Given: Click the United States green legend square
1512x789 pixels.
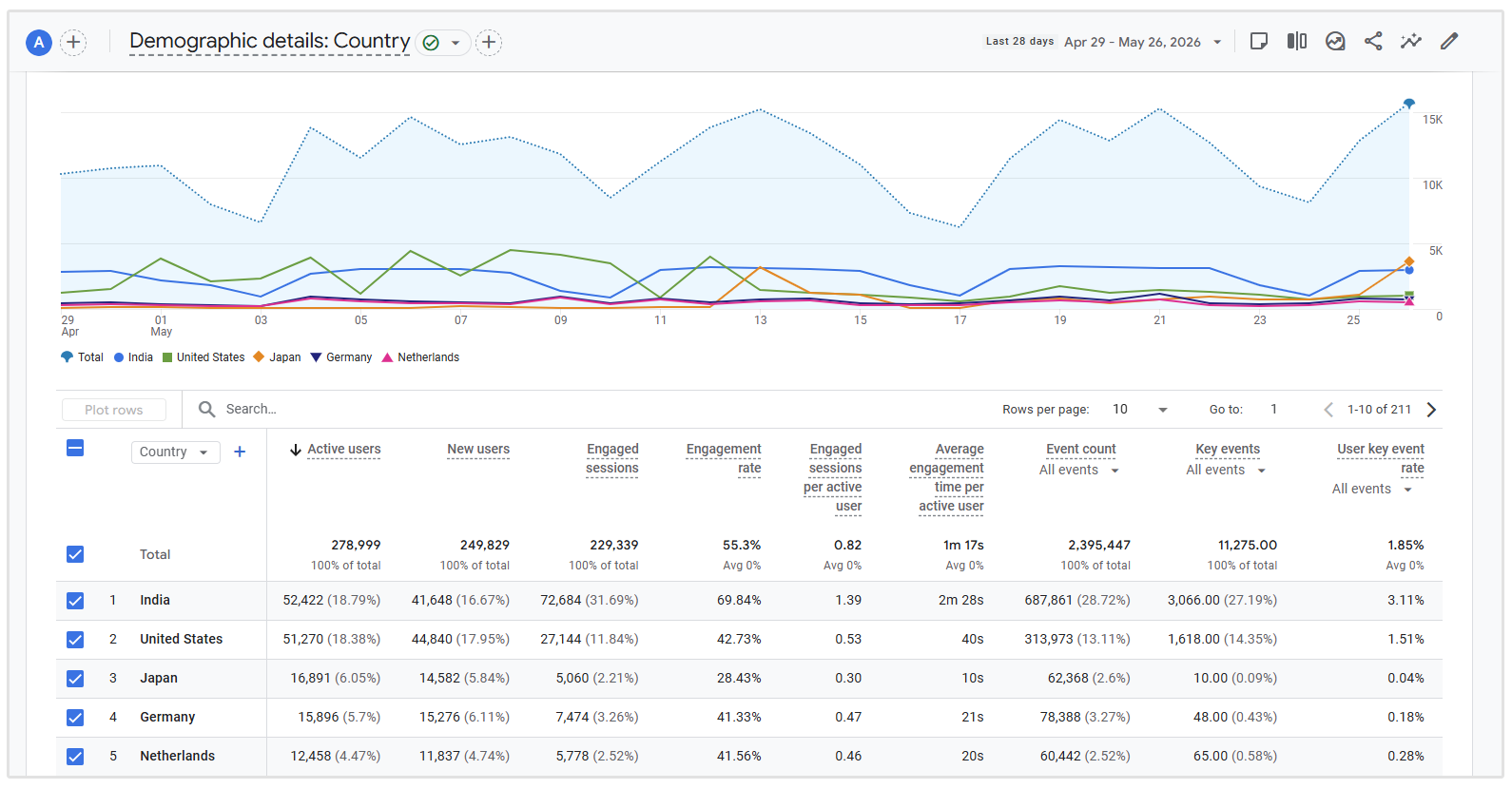Looking at the screenshot, I should (167, 357).
